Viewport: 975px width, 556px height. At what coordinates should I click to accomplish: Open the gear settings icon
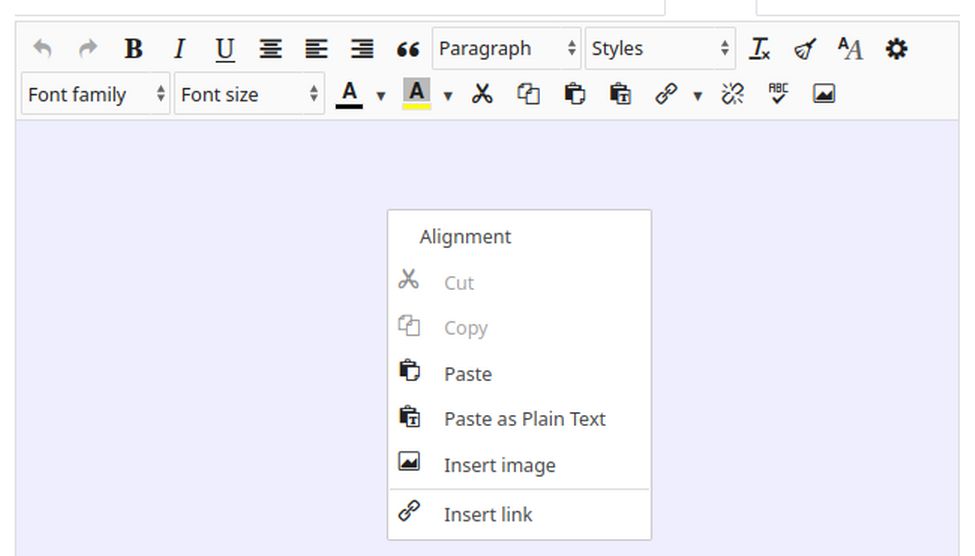897,49
